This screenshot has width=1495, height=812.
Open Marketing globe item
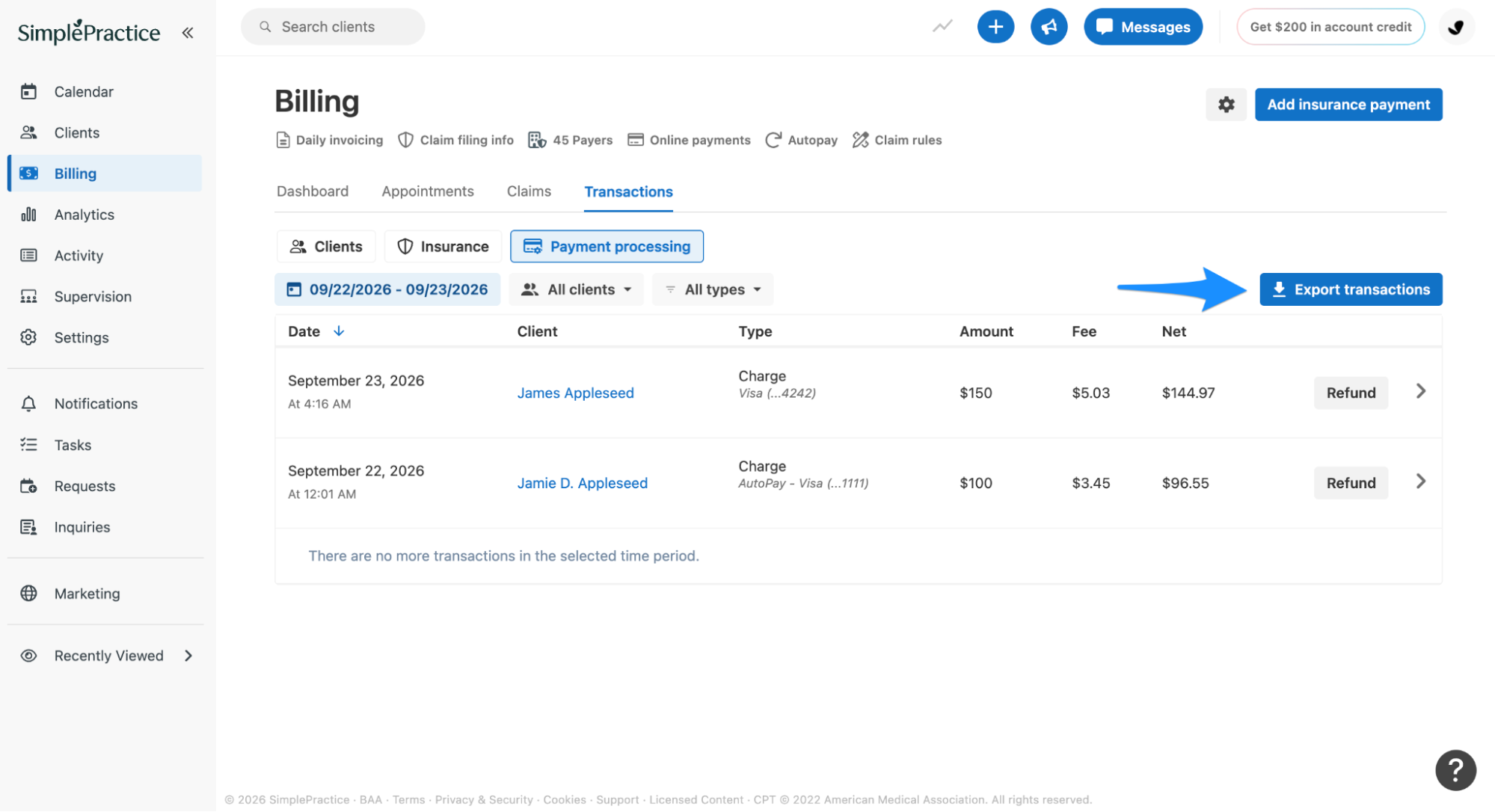tap(105, 594)
